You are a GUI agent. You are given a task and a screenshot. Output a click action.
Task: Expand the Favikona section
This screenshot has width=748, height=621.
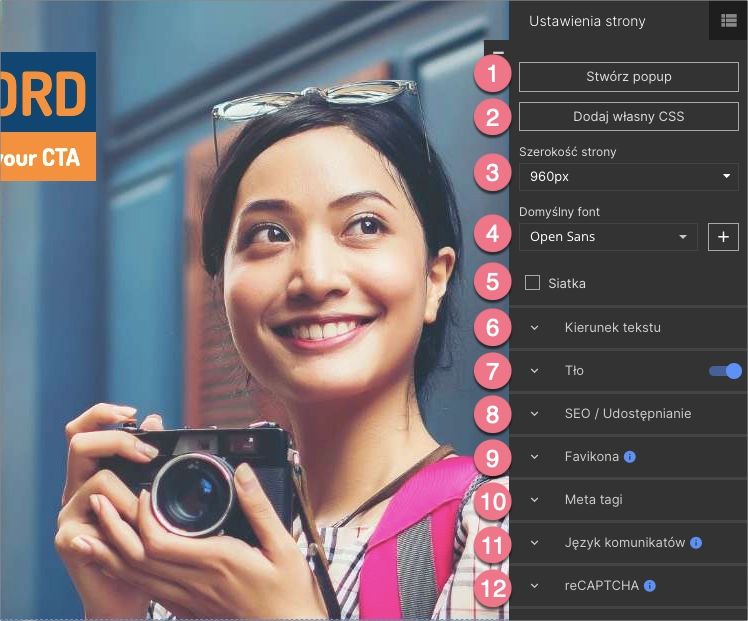tap(591, 457)
